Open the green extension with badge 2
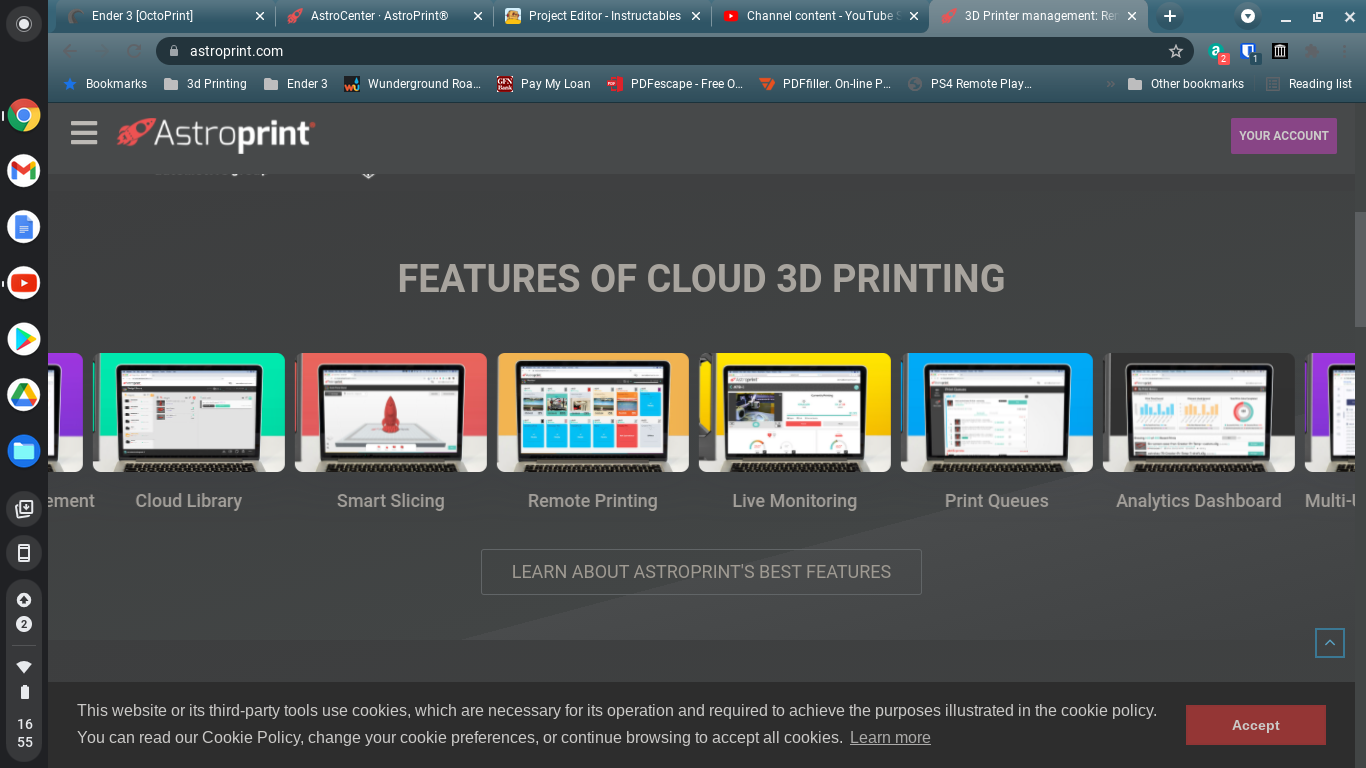 pos(1217,52)
